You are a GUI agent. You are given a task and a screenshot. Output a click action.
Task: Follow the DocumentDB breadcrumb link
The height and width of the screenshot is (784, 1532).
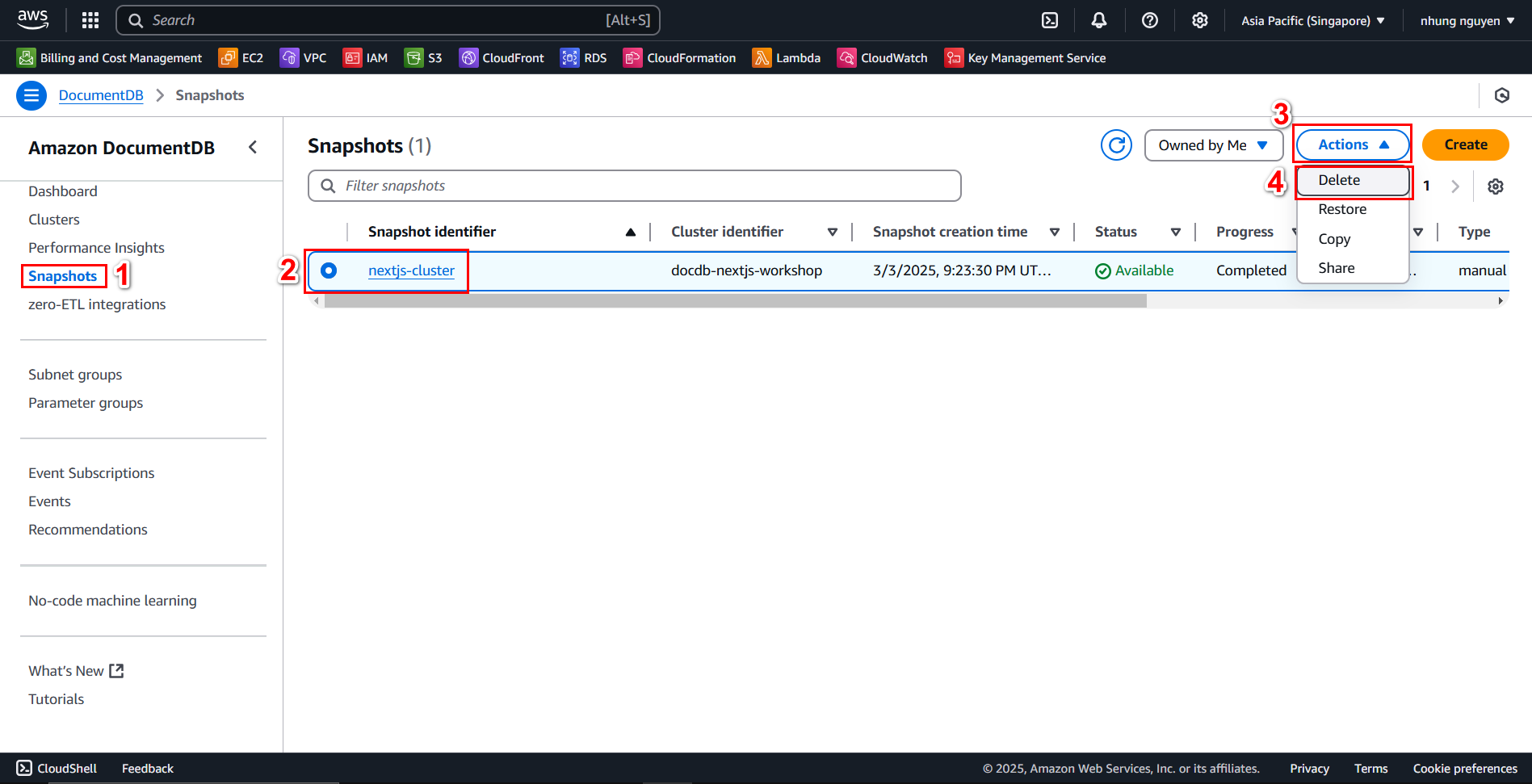point(101,95)
